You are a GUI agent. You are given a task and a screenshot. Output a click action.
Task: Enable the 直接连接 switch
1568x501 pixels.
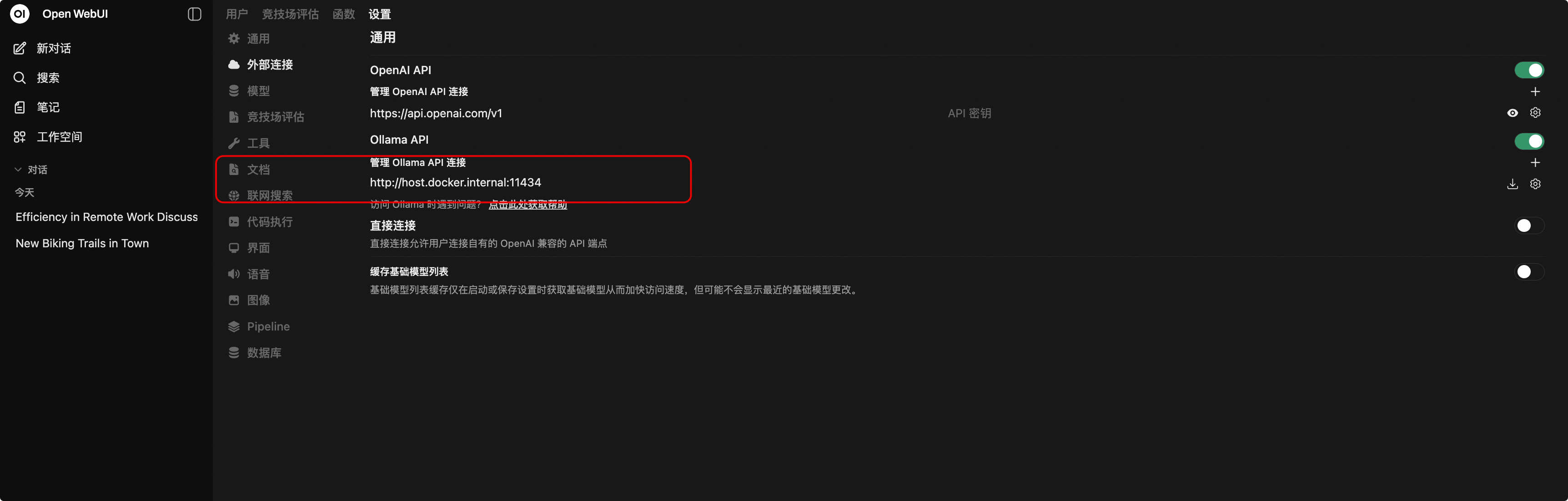[1529, 226]
